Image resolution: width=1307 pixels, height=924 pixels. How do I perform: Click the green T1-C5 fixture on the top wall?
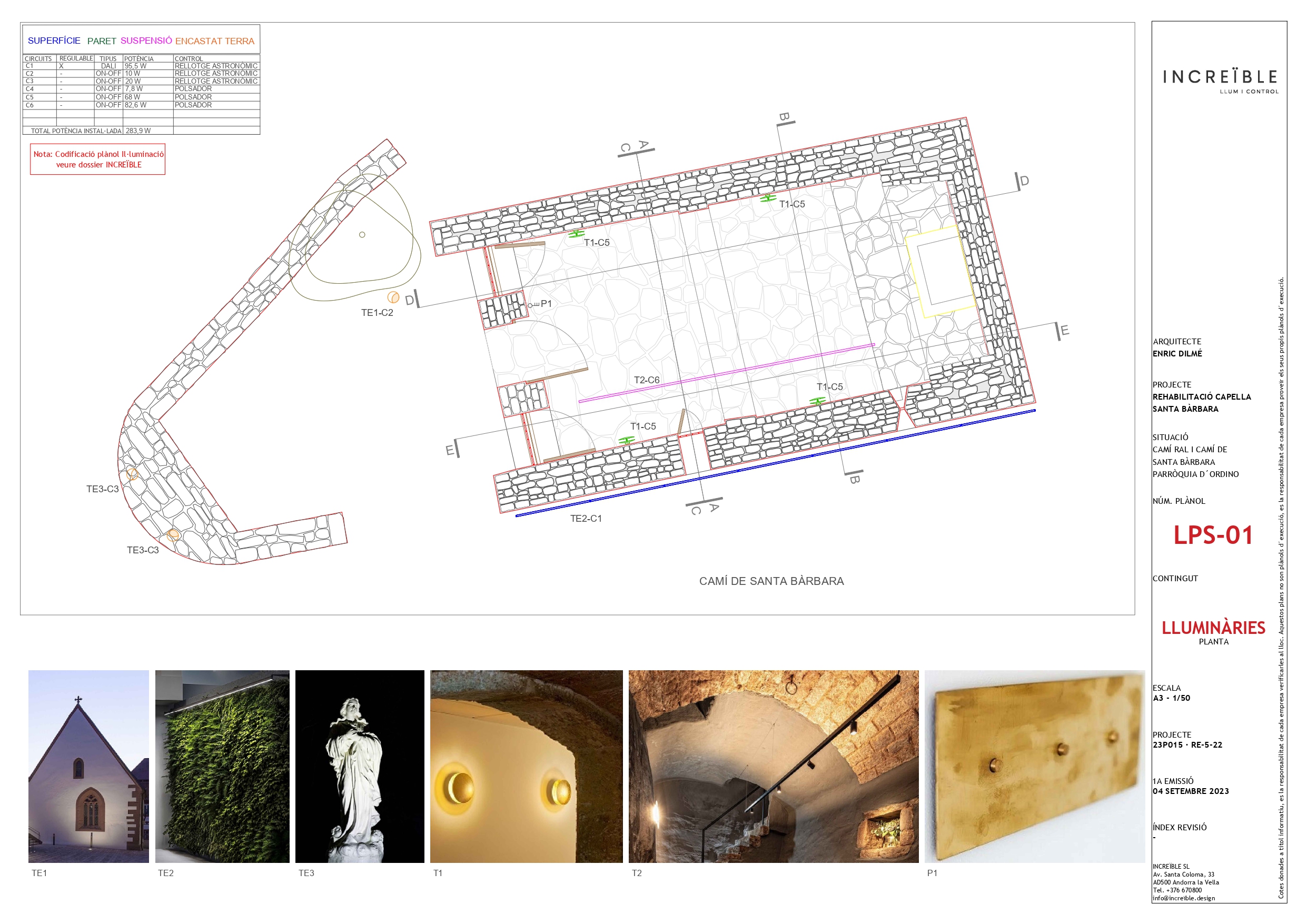point(768,198)
